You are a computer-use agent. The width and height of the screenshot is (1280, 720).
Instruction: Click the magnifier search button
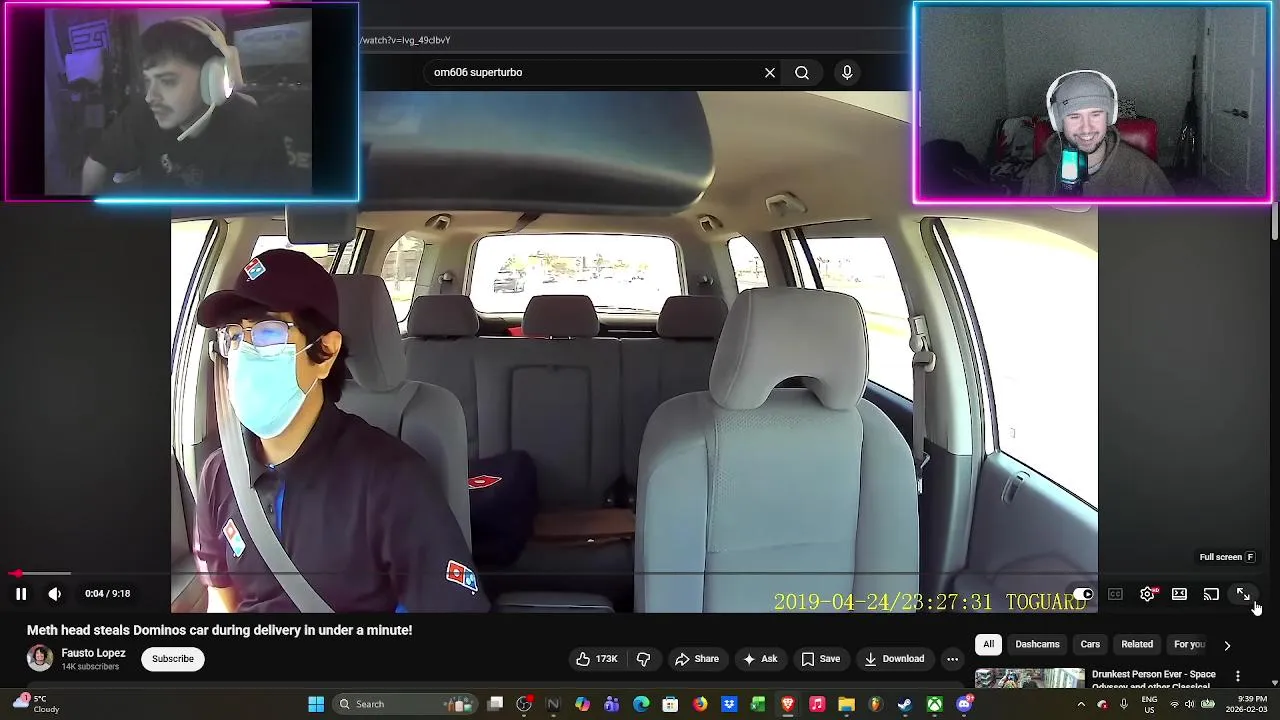[802, 72]
